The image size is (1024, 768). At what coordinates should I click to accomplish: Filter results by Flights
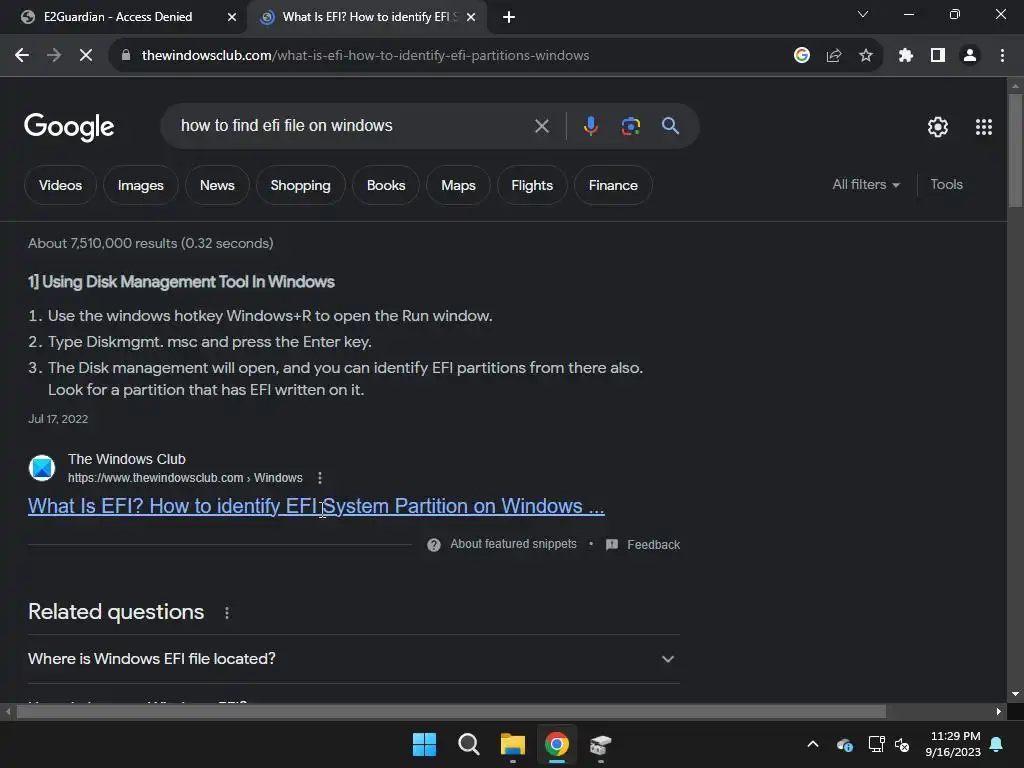coord(532,185)
